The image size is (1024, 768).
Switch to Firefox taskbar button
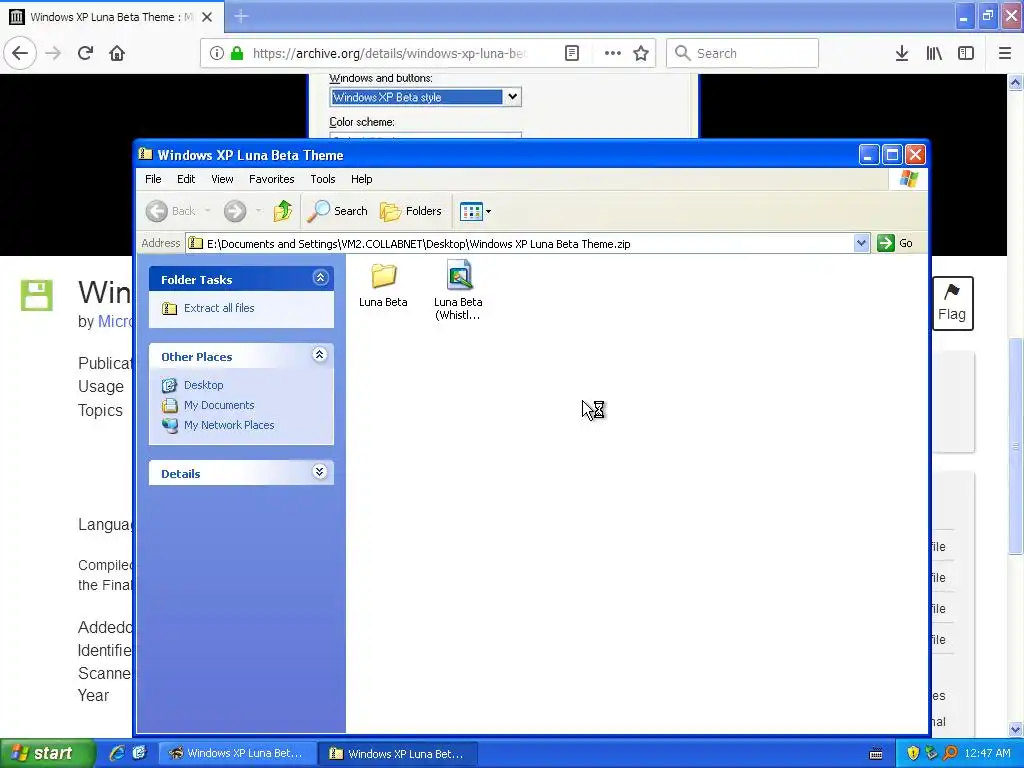coord(238,754)
